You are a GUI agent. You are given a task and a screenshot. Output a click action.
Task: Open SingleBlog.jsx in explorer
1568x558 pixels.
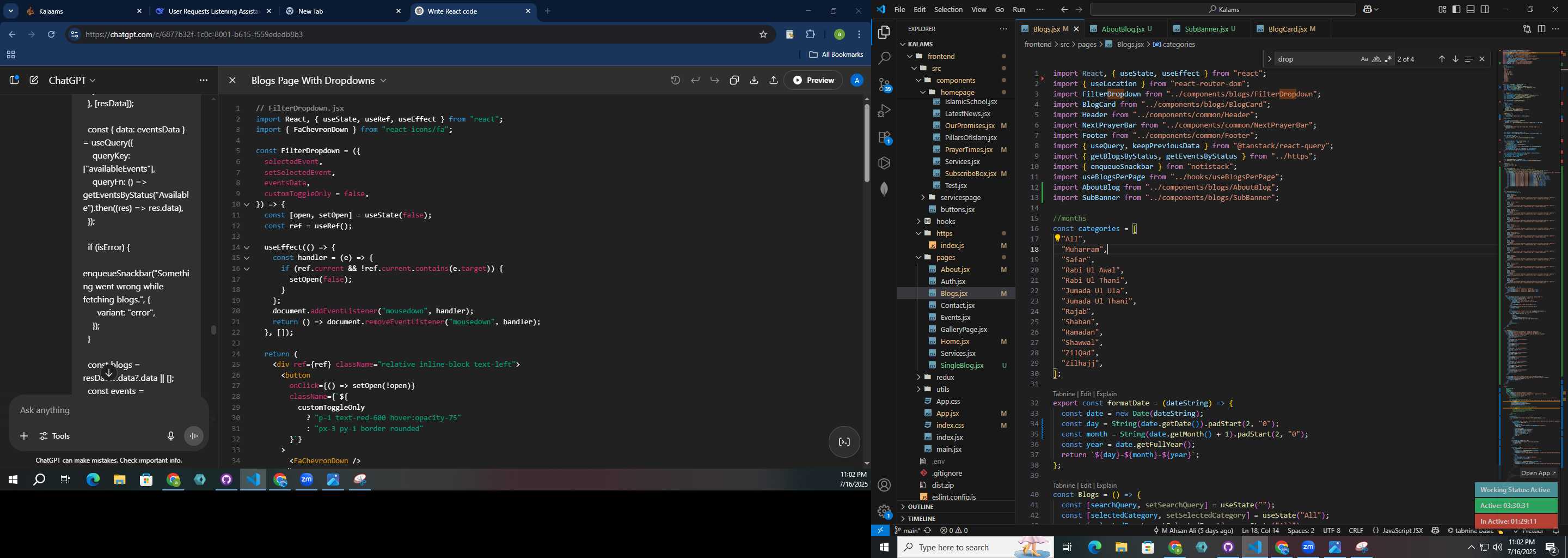961,366
